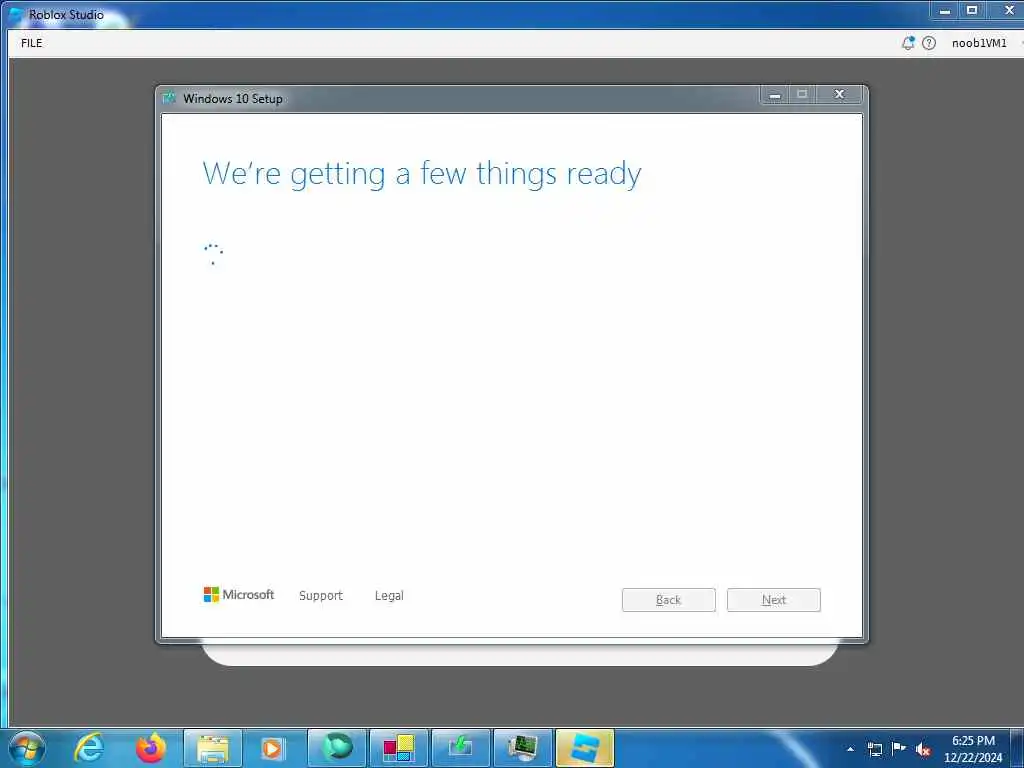Click the Next button in Windows 10 Setup

click(x=773, y=600)
